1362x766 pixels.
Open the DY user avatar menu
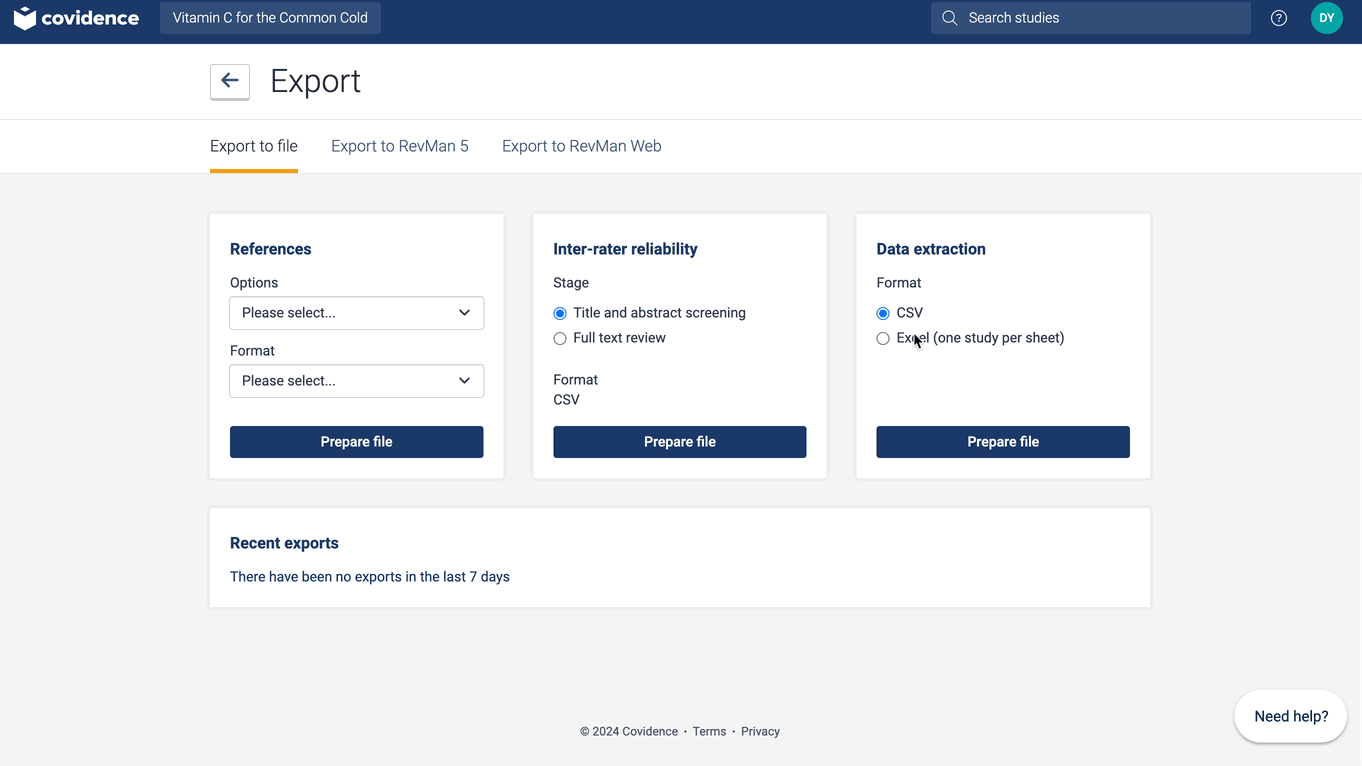click(1326, 18)
